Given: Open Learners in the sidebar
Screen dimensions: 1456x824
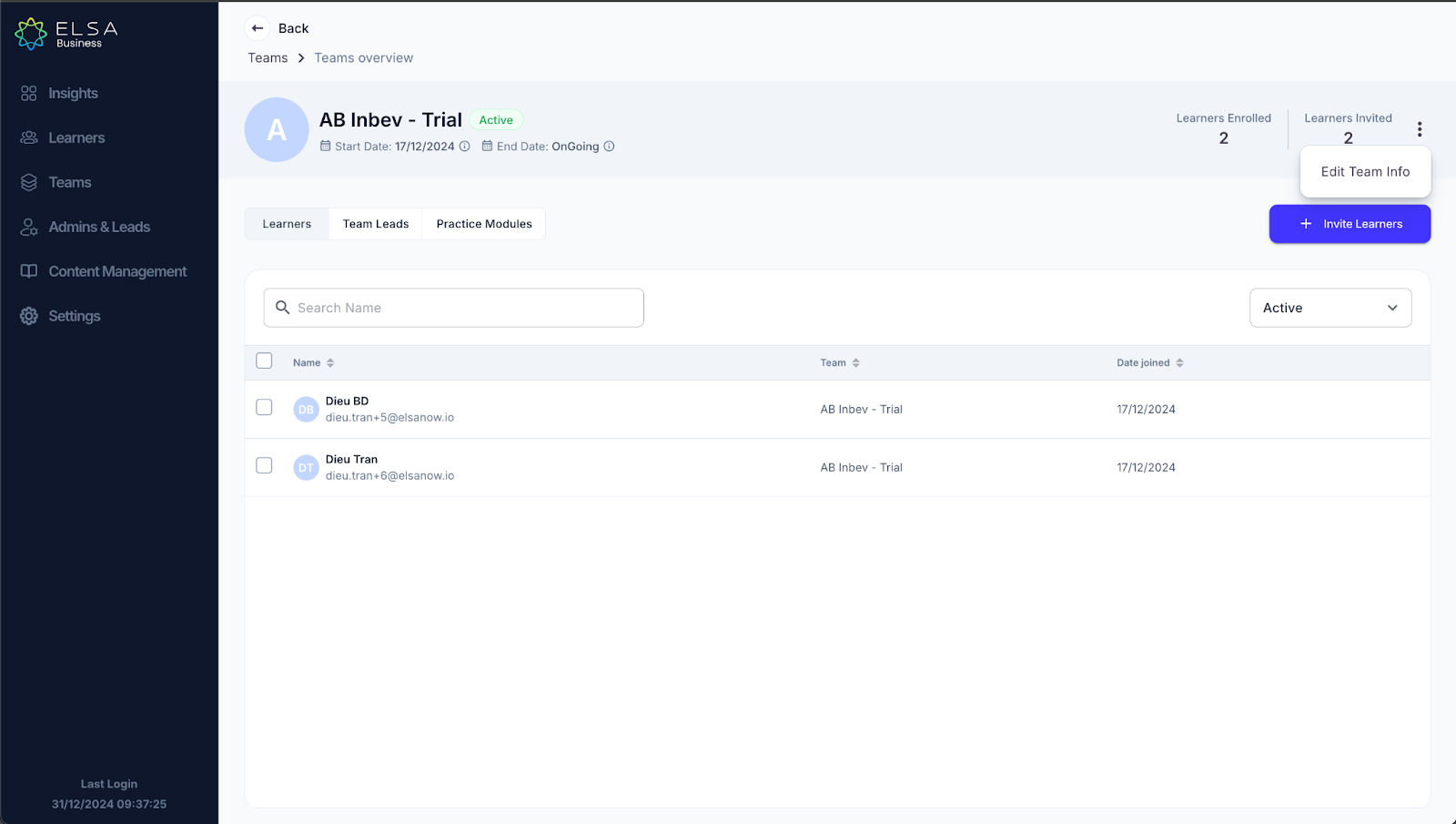Looking at the screenshot, I should tap(76, 137).
